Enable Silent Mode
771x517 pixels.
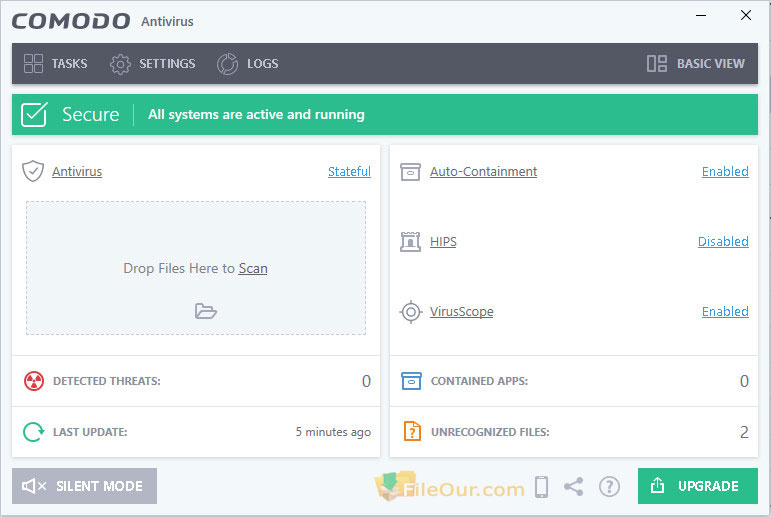tap(85, 486)
